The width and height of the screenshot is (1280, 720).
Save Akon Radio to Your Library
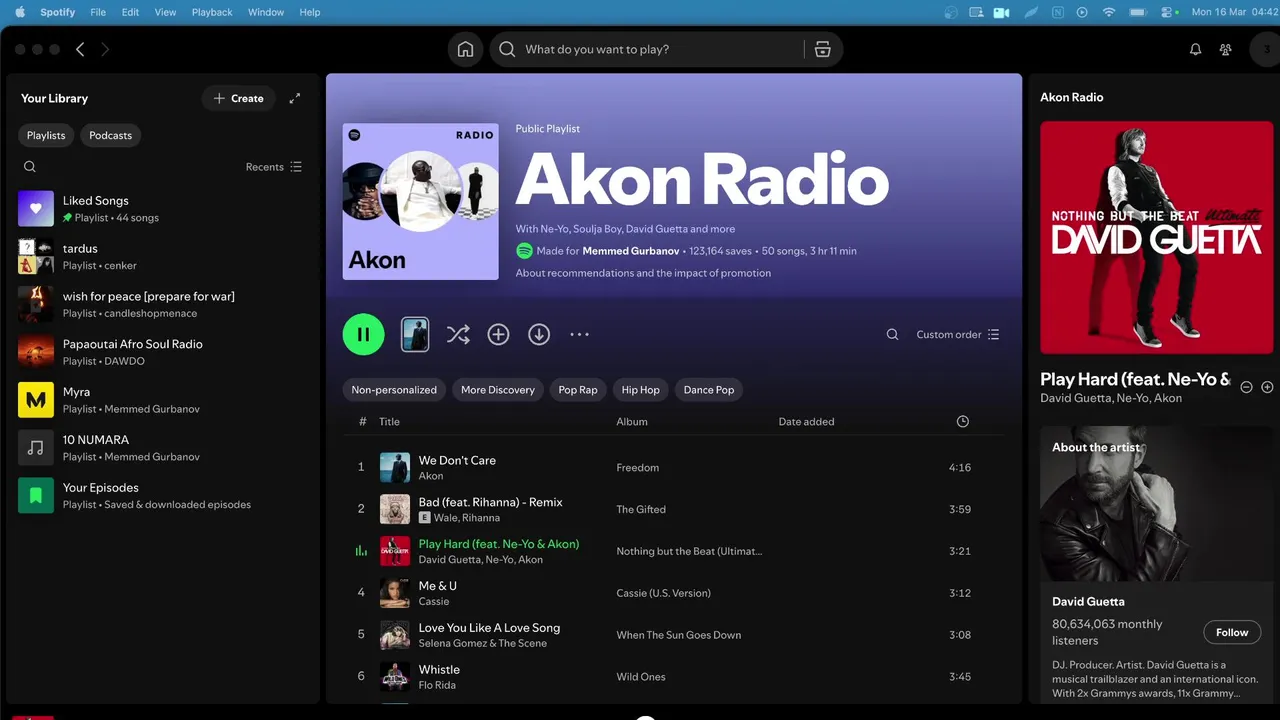coord(498,334)
